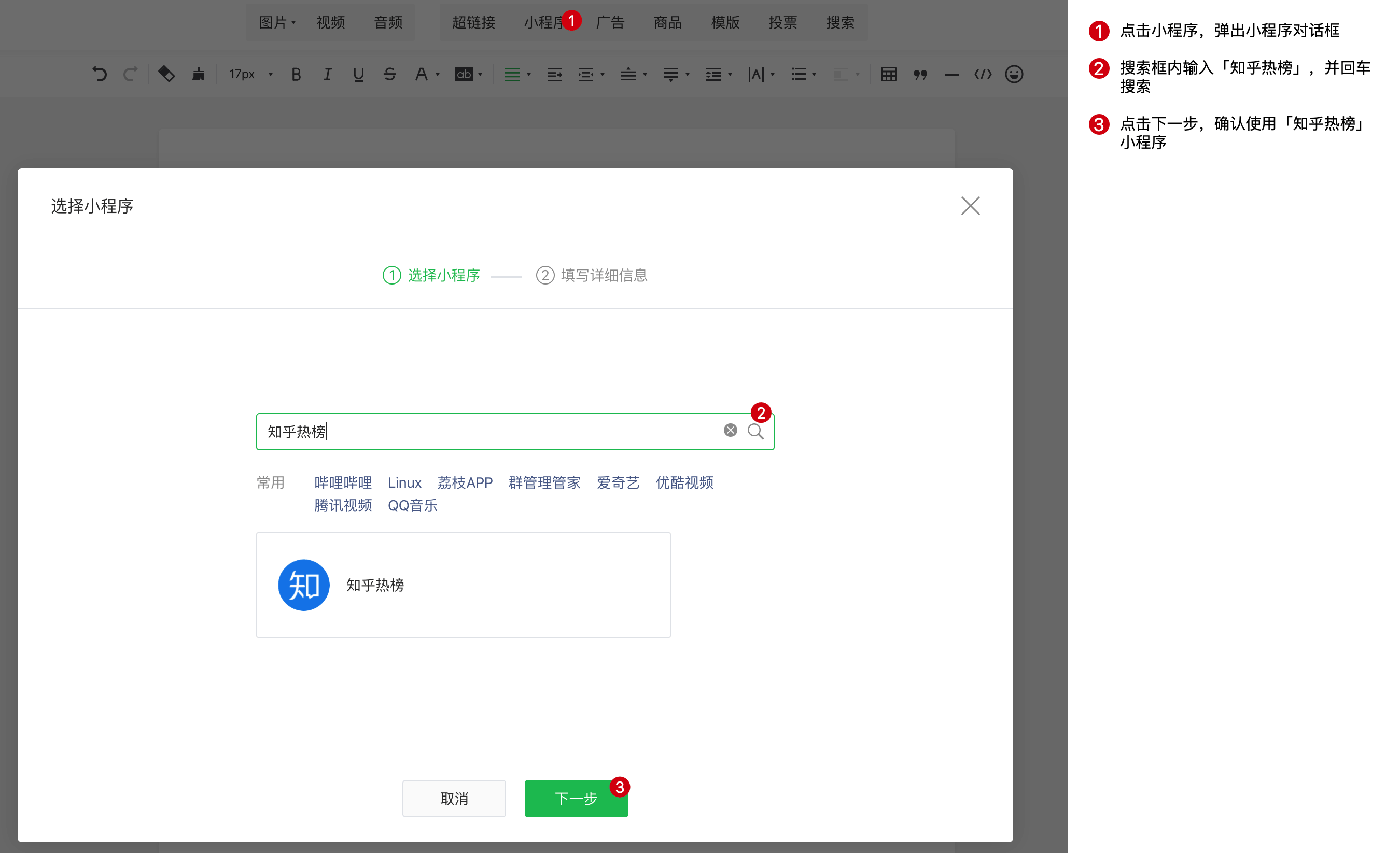Click the blockquote quotation icon

[x=920, y=75]
